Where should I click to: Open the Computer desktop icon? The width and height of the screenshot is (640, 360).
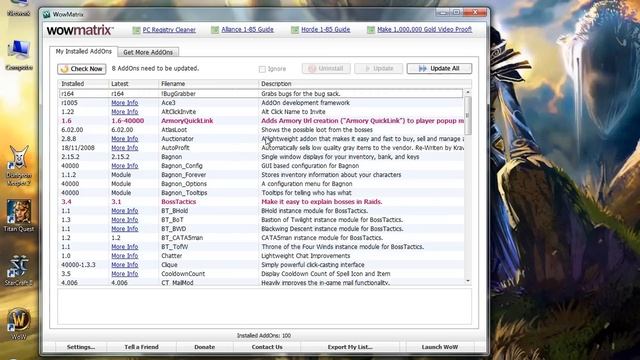click(x=19, y=55)
